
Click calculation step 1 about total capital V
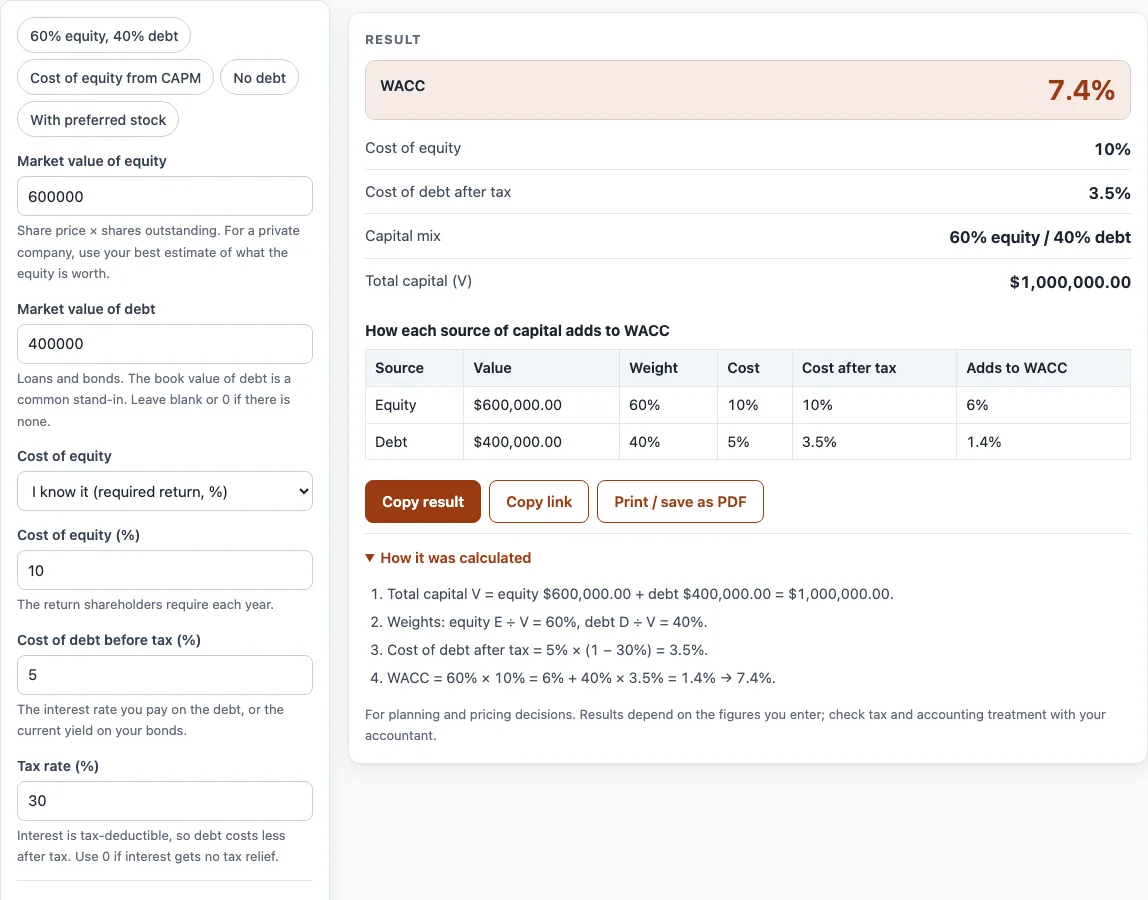(x=640, y=594)
